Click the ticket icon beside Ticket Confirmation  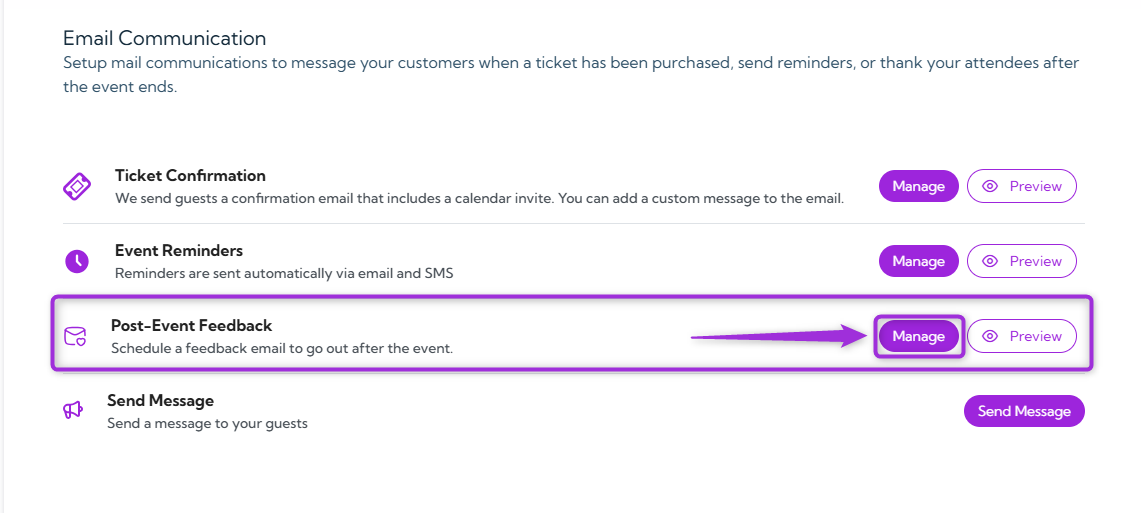pos(77,187)
